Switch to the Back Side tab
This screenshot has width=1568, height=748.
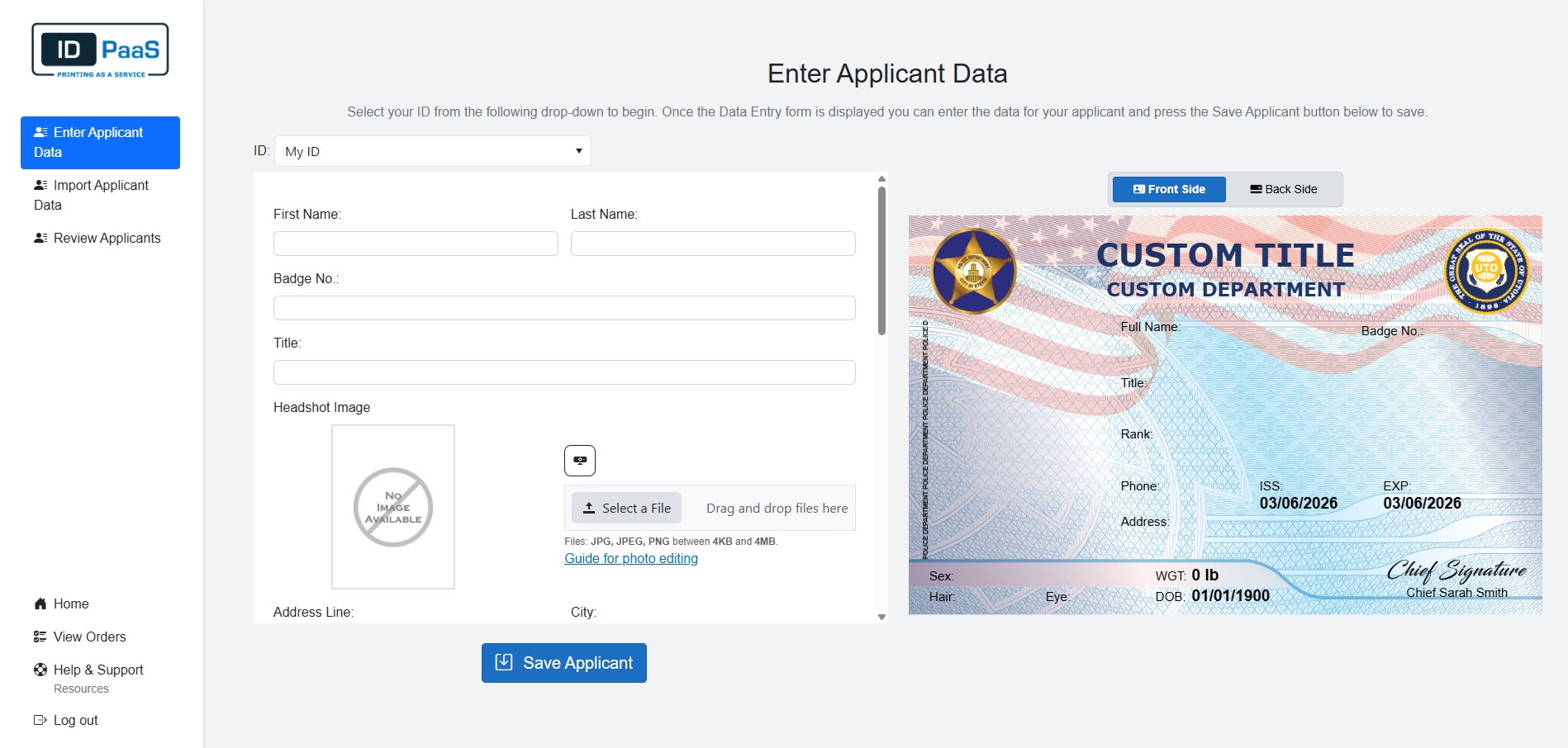1283,188
